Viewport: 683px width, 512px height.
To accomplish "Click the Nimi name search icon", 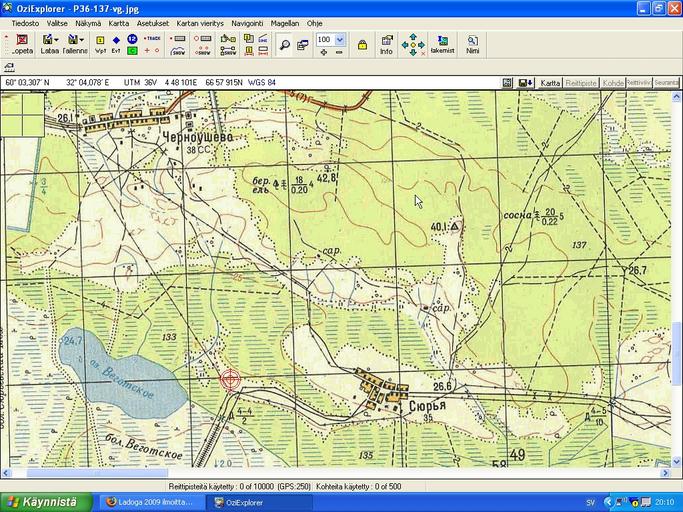I will point(472,44).
